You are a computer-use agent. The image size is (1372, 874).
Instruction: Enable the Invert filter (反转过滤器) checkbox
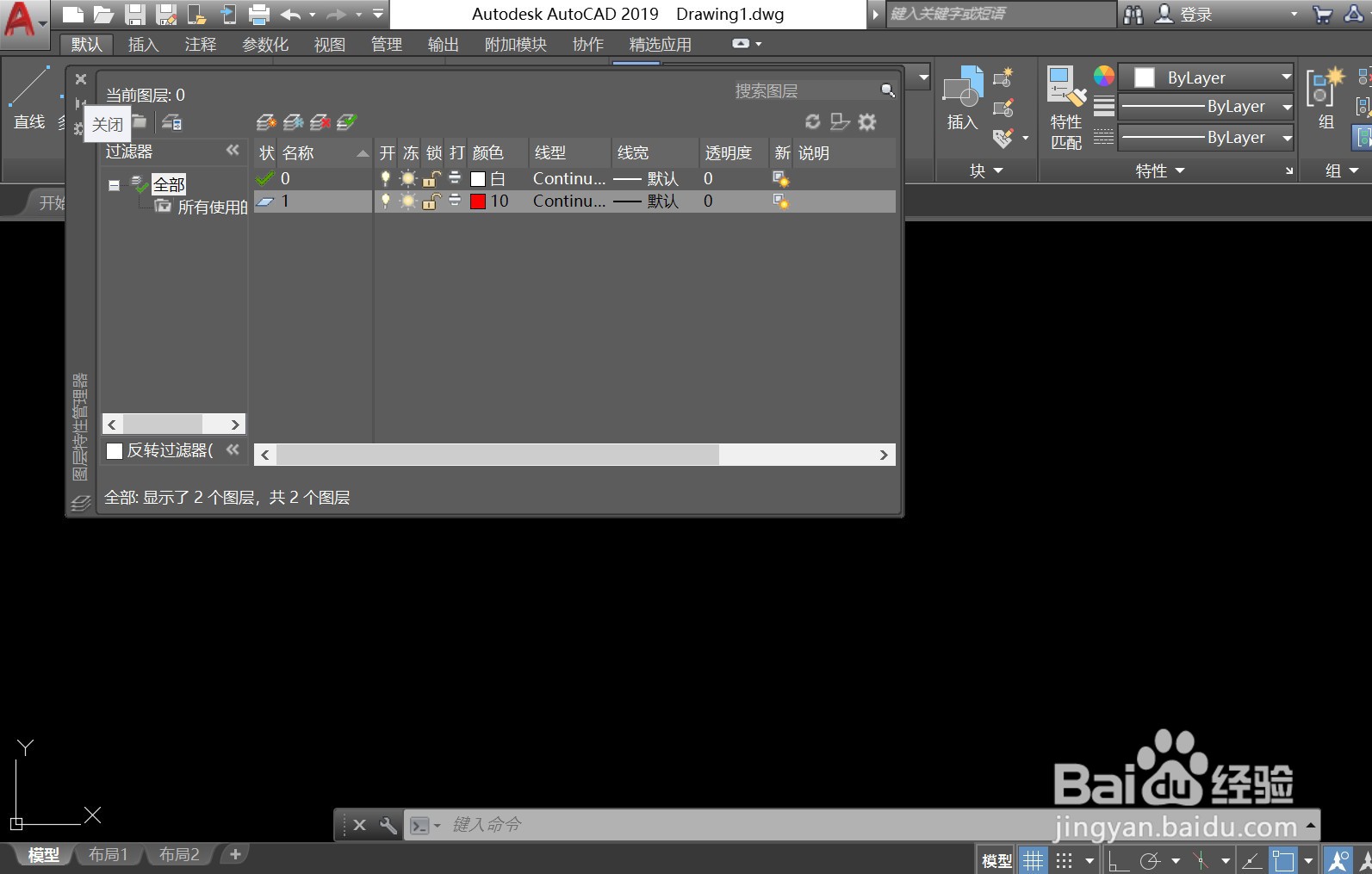click(115, 450)
